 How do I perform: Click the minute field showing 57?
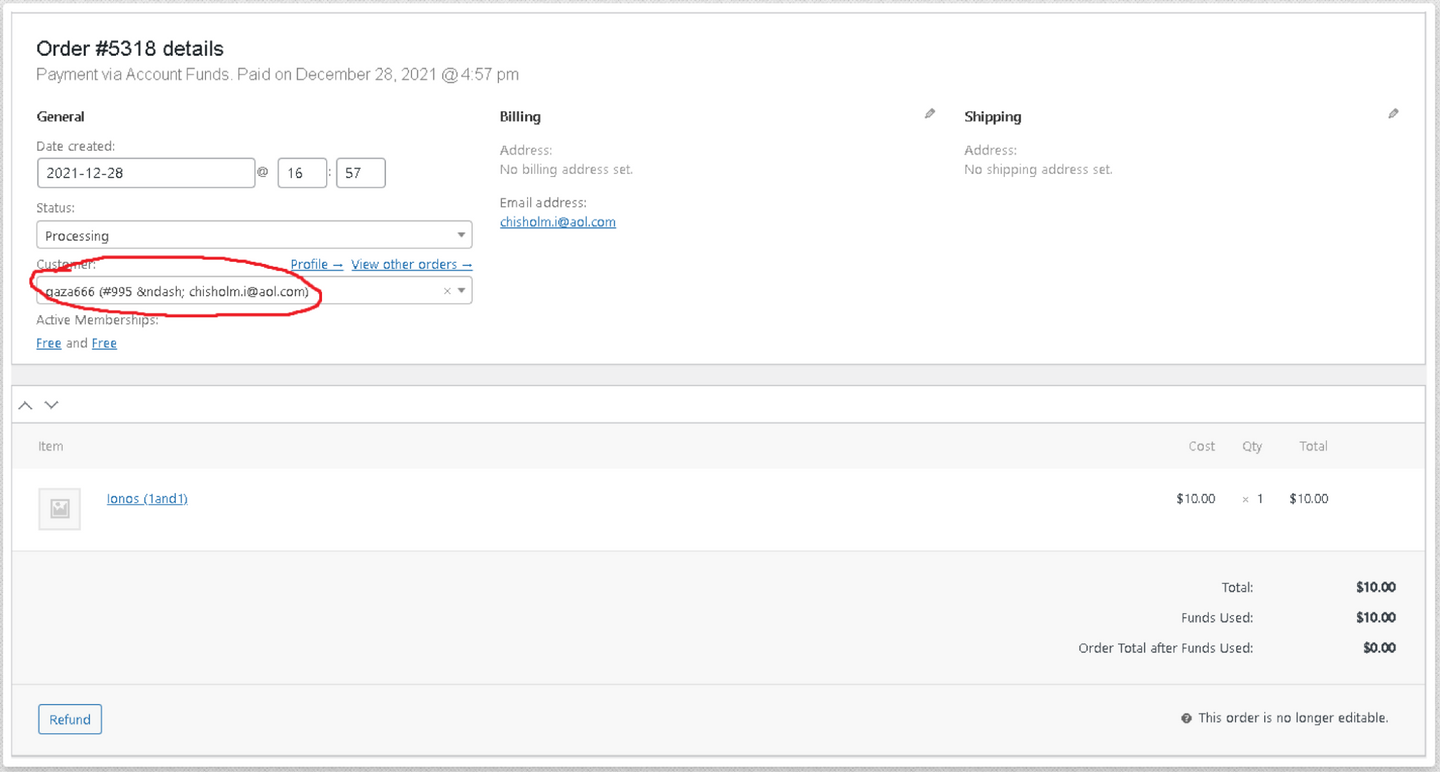(361, 173)
